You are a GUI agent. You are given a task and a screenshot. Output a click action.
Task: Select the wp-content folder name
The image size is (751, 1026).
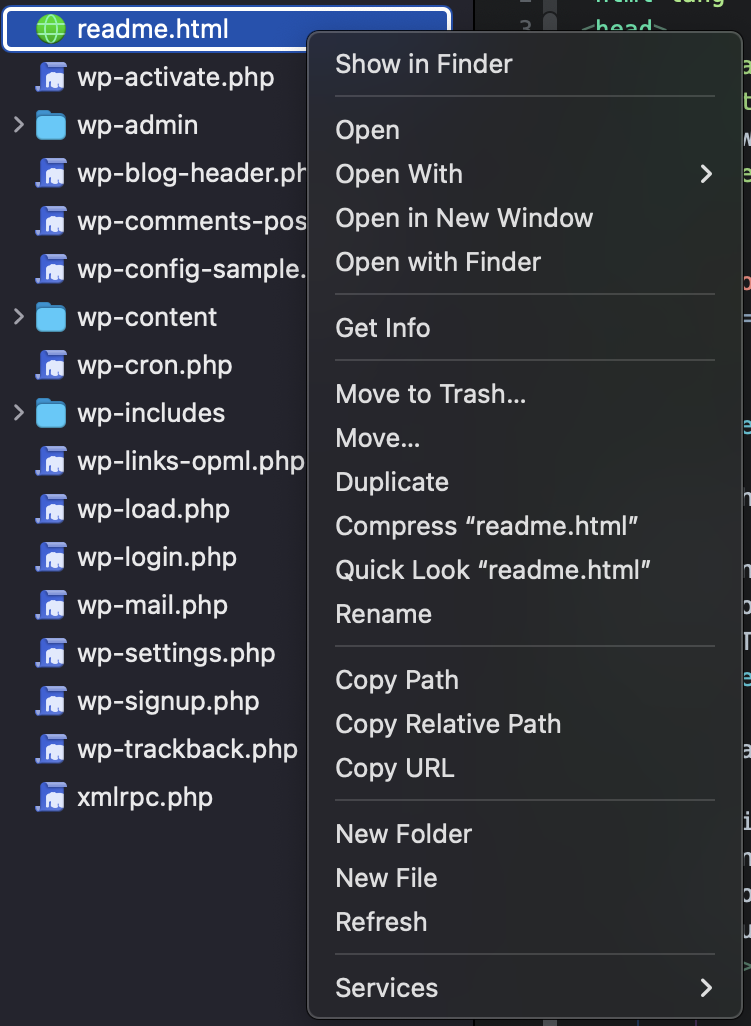pos(147,318)
